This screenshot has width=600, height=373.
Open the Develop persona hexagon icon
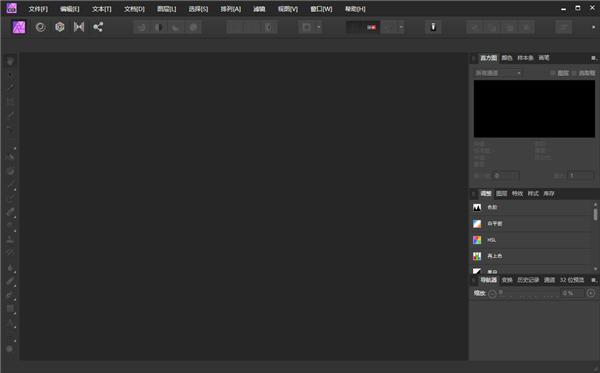pos(60,27)
